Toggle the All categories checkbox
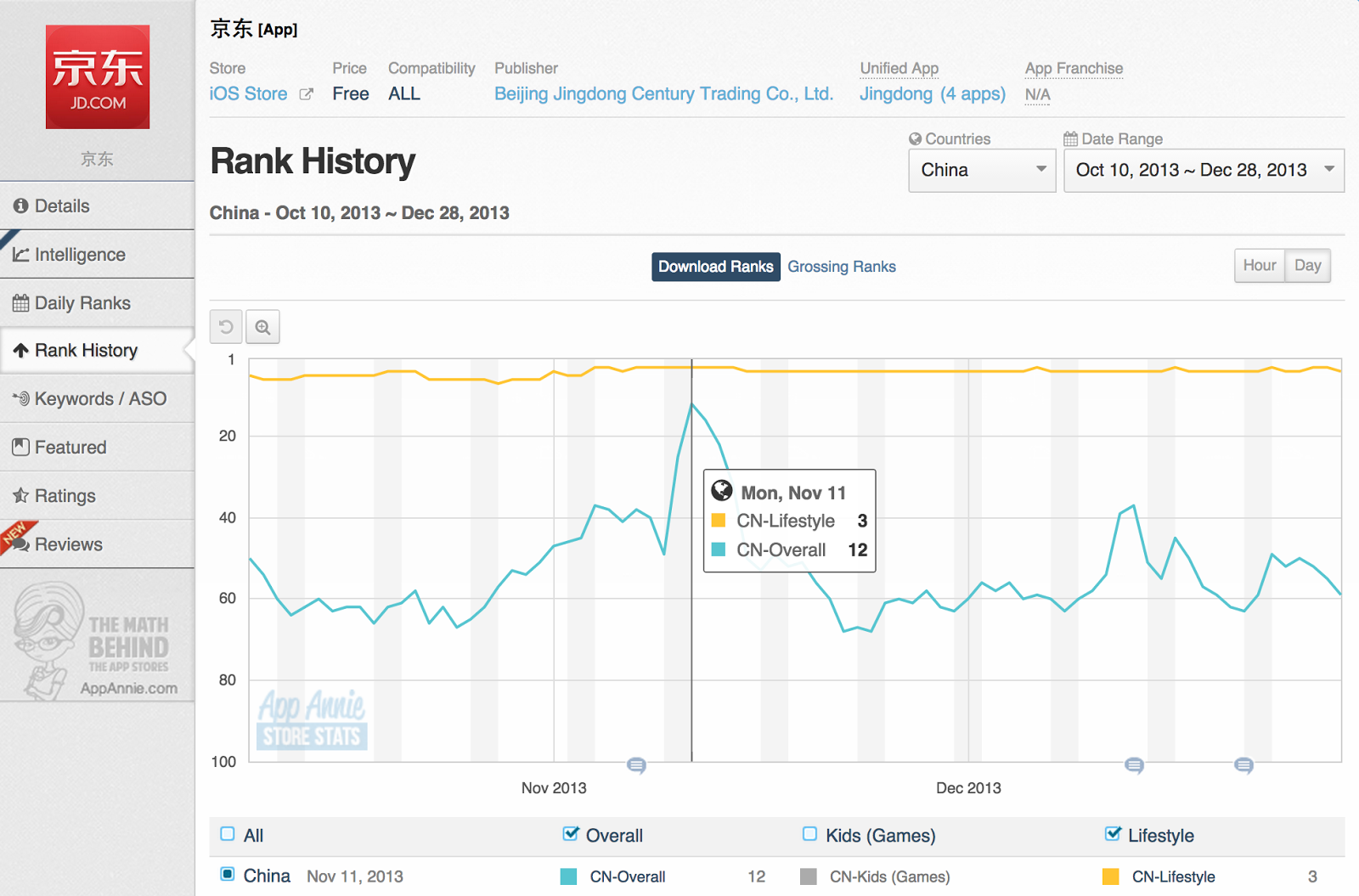 coord(228,834)
